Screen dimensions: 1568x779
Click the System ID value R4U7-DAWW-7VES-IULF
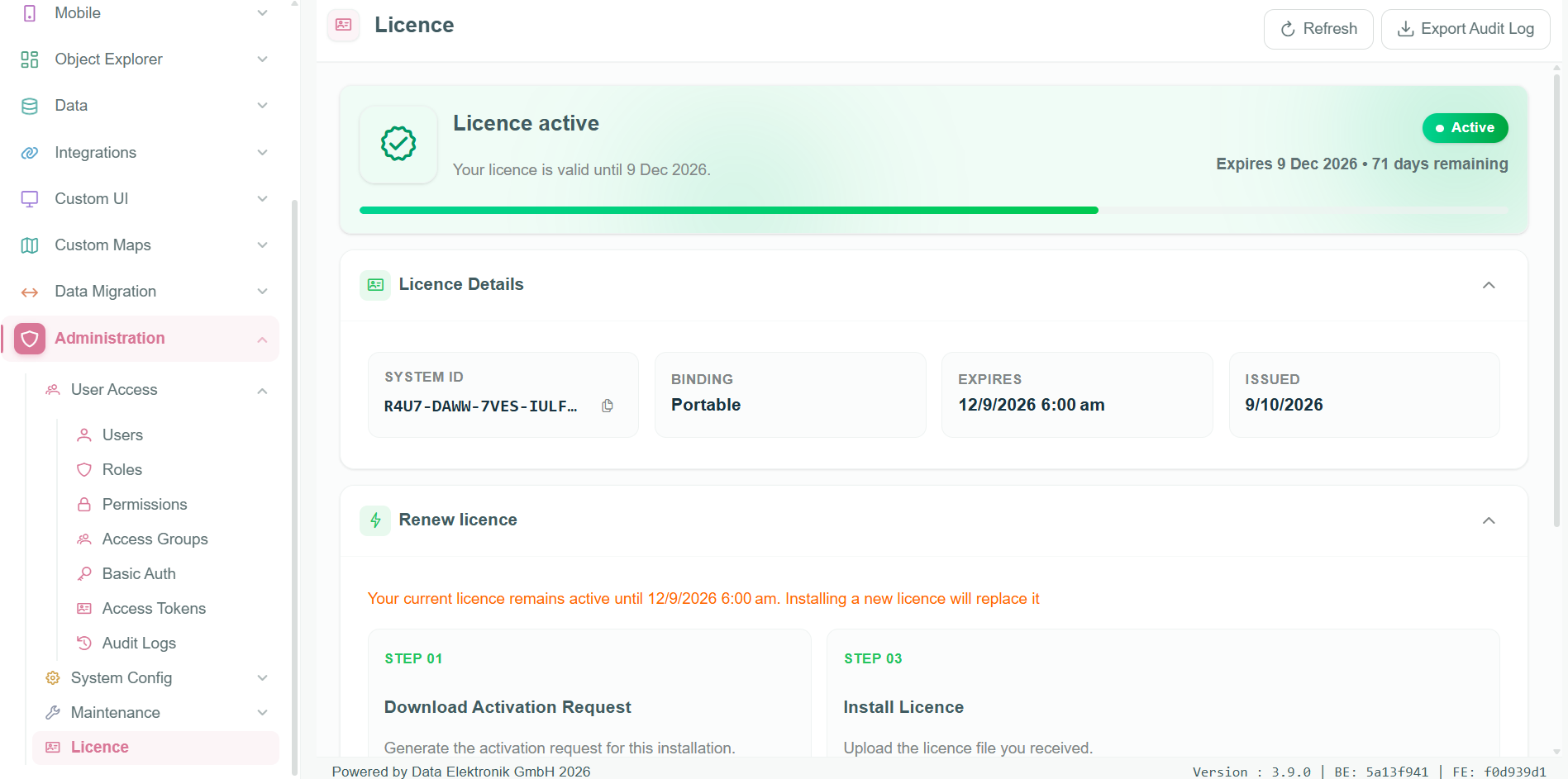pos(481,406)
